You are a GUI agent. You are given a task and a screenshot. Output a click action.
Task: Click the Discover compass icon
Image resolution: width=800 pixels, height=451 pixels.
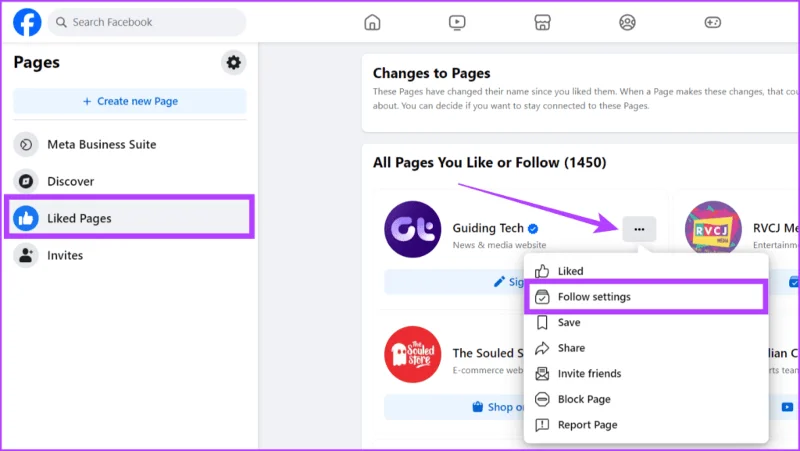[26, 181]
